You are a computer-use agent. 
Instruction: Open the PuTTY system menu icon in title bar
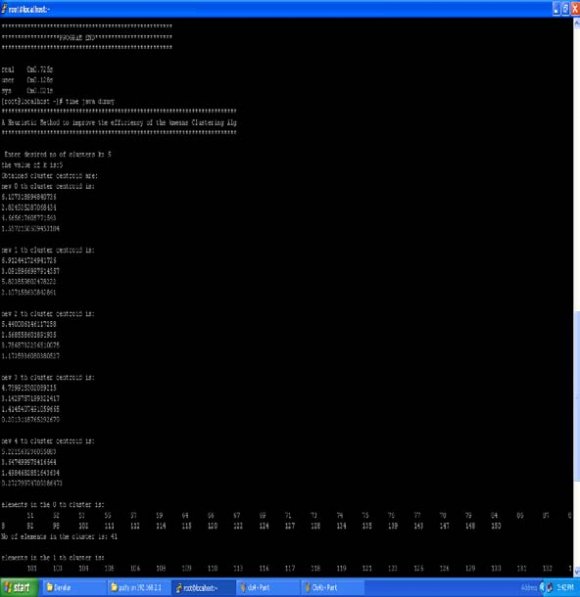pyautogui.click(x=4, y=9)
